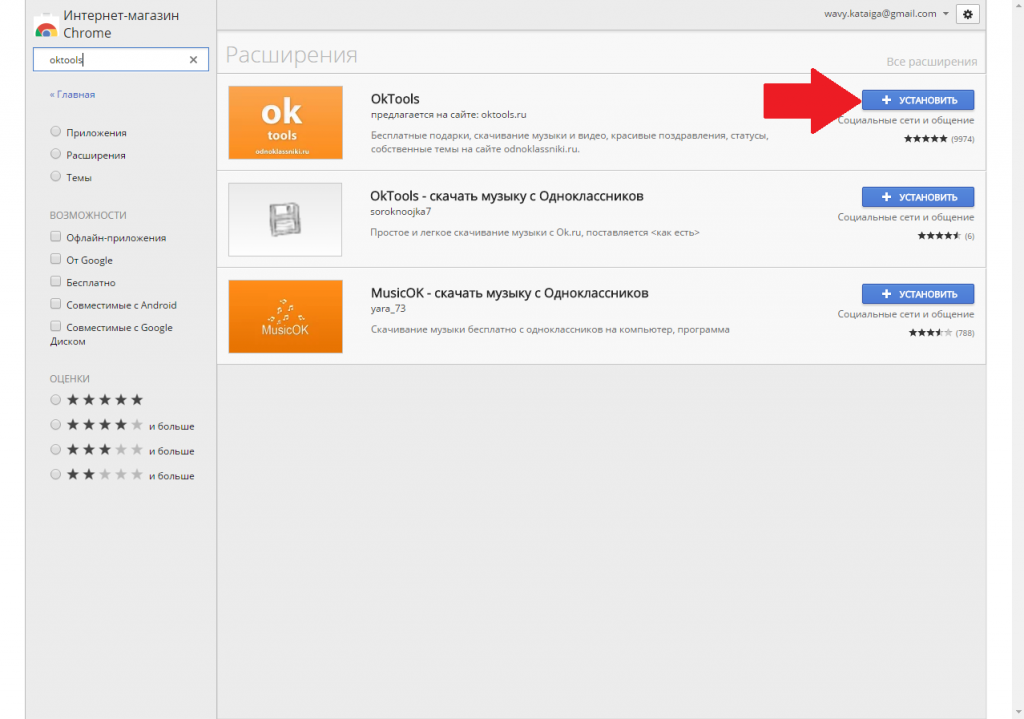This screenshot has height=719, width=1024.
Task: Filter by five-star rating
Action: click(56, 399)
